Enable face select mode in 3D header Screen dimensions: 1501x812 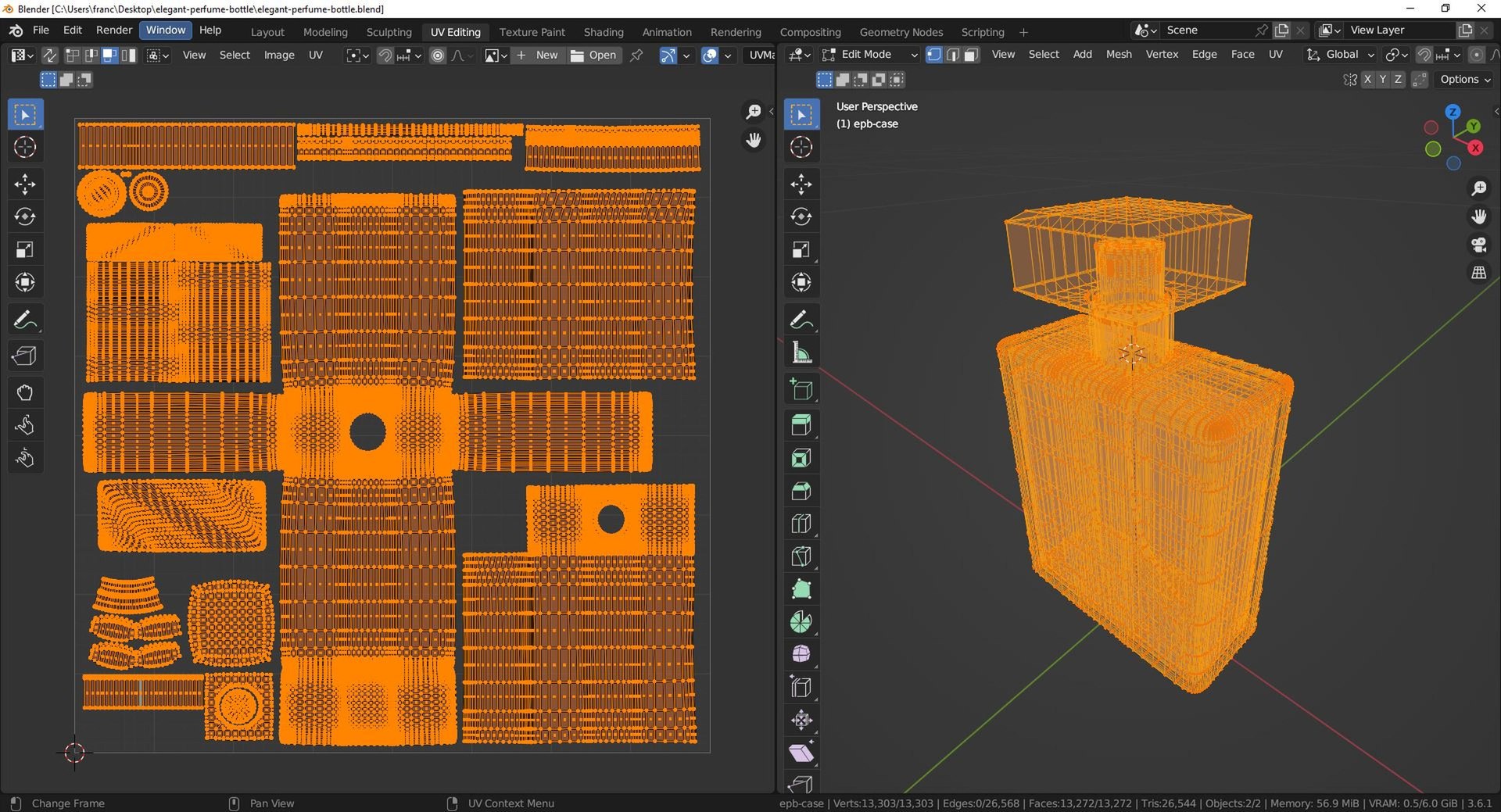pyautogui.click(x=971, y=55)
